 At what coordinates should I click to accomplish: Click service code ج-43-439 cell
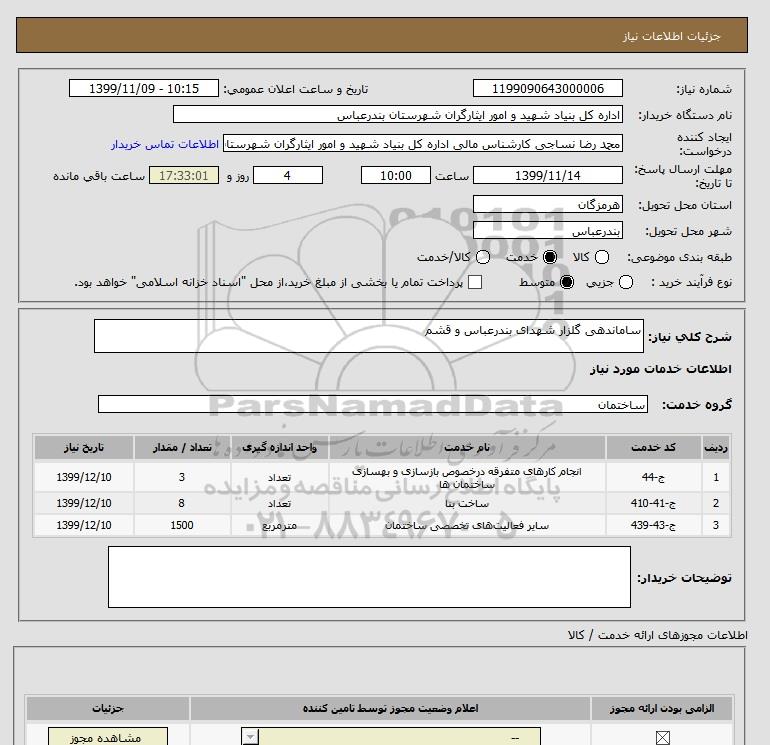pos(654,525)
